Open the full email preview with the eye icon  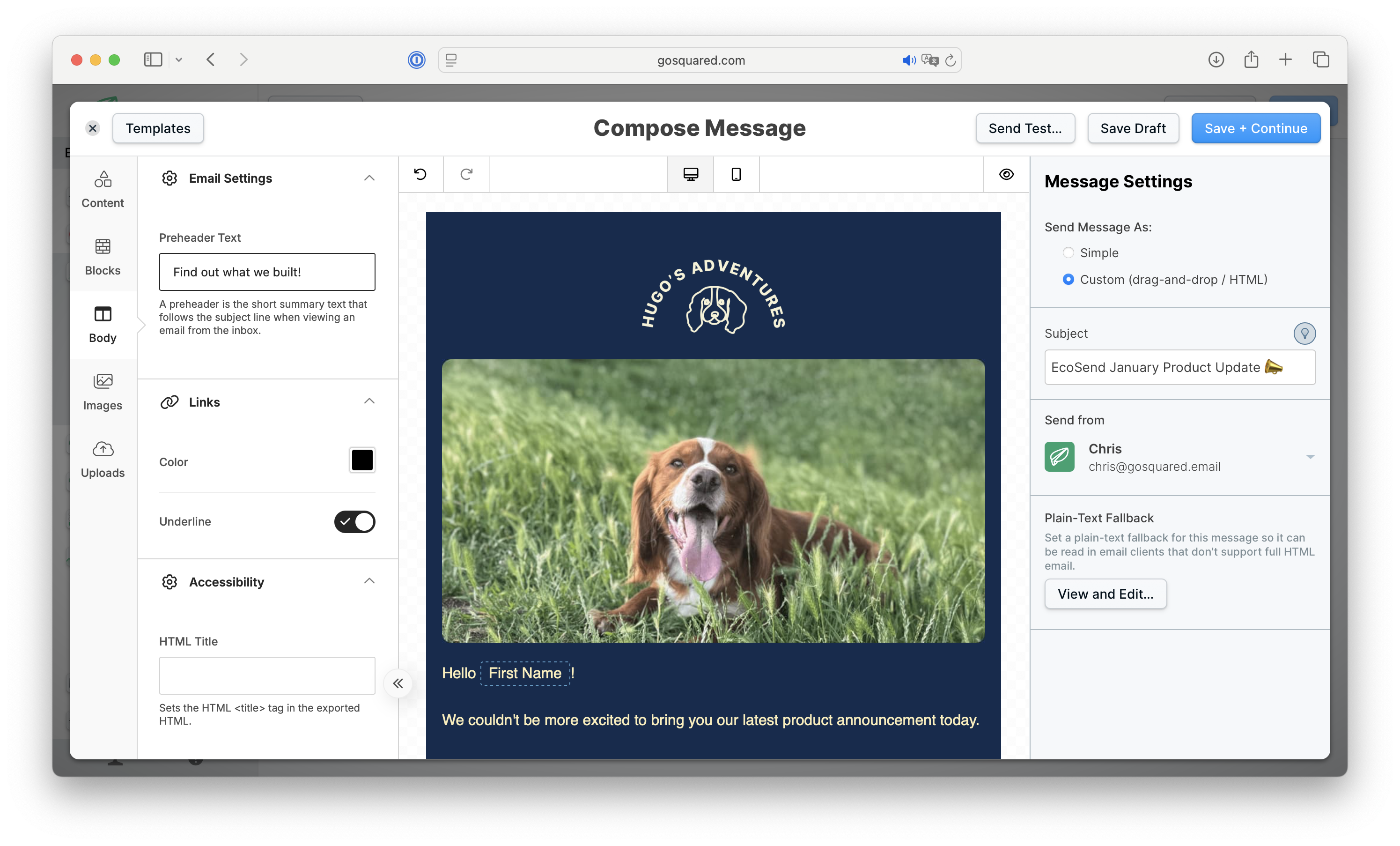[x=1006, y=175]
